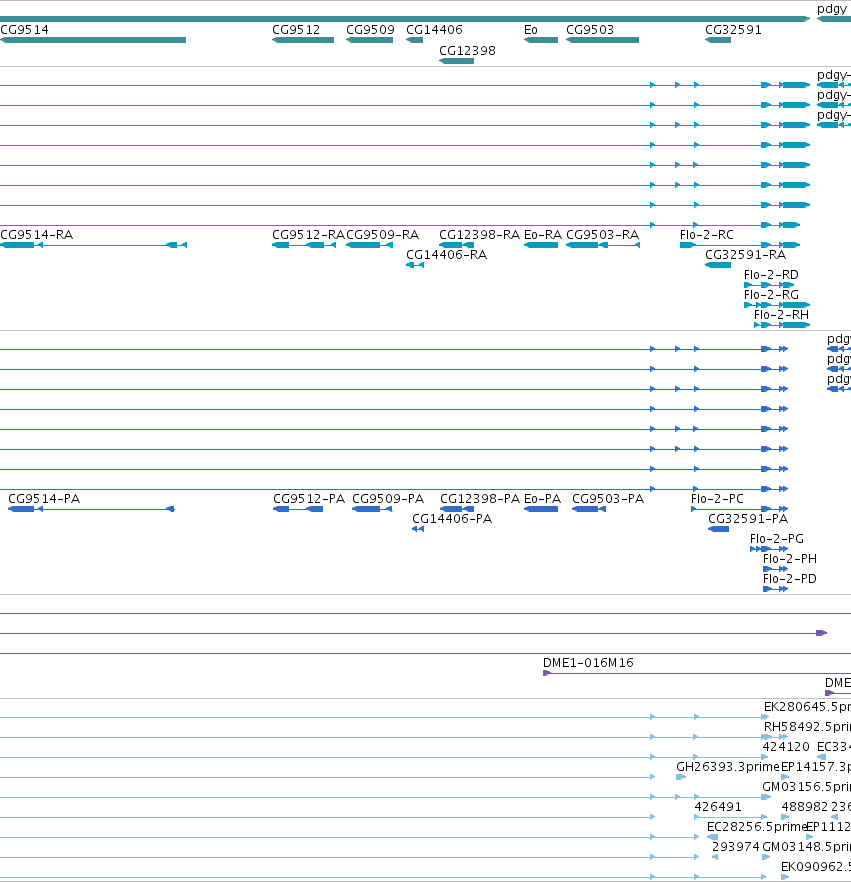Click the Flo-2-RH transcript label
The height and width of the screenshot is (882, 851).
click(x=781, y=315)
